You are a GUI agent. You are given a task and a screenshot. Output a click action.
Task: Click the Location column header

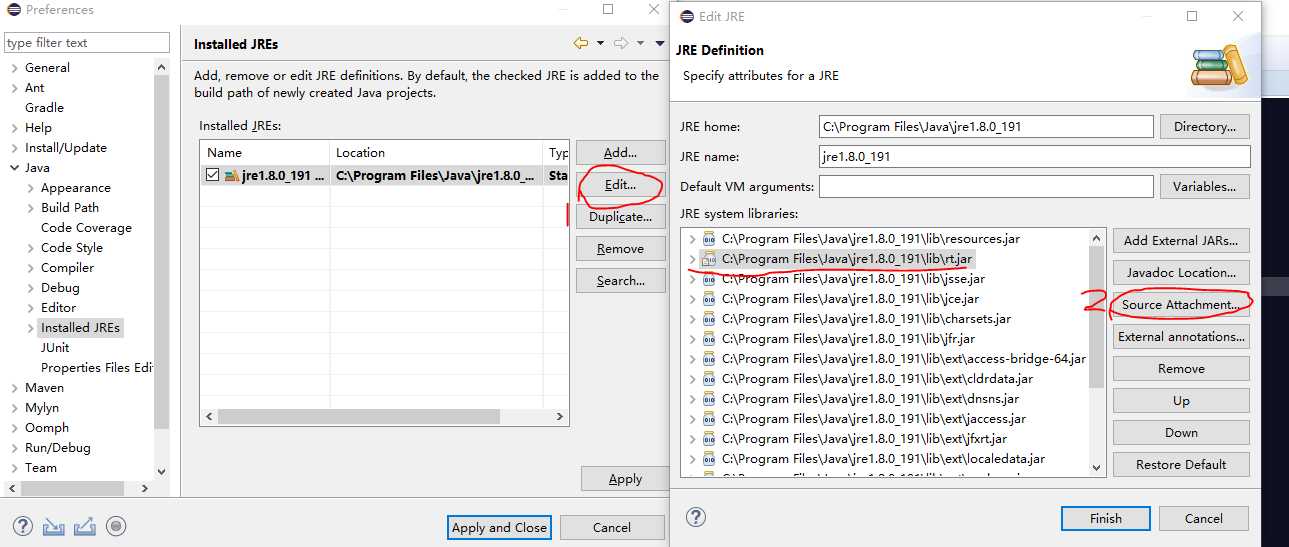tap(437, 153)
